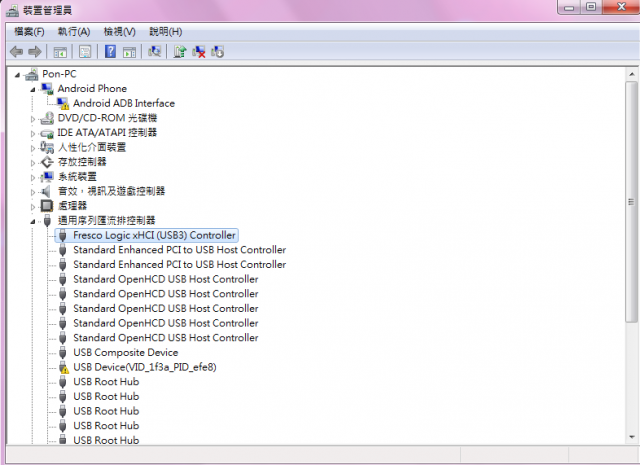Click the 通用序列匯流排控制器 USB icon
Image resolution: width=640 pixels, height=465 pixels.
tap(47, 221)
